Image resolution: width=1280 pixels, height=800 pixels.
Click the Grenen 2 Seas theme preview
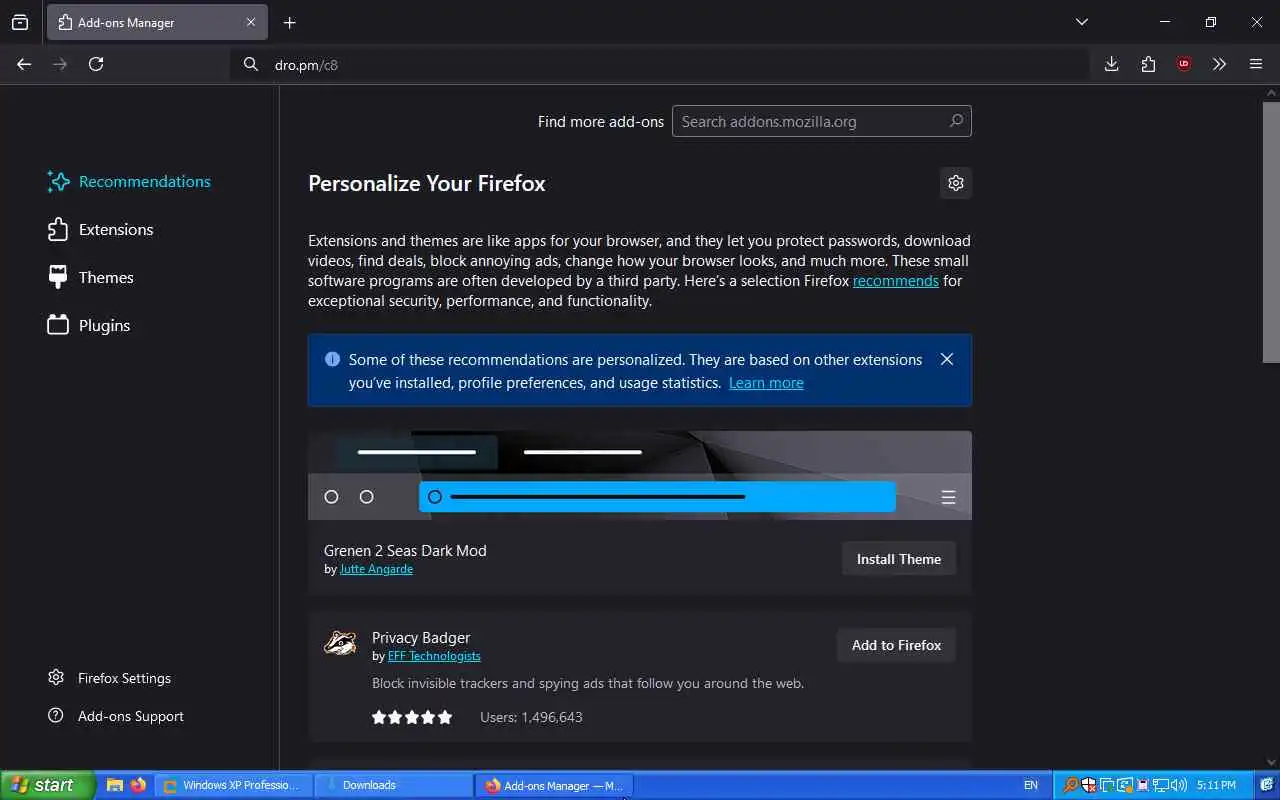(640, 475)
